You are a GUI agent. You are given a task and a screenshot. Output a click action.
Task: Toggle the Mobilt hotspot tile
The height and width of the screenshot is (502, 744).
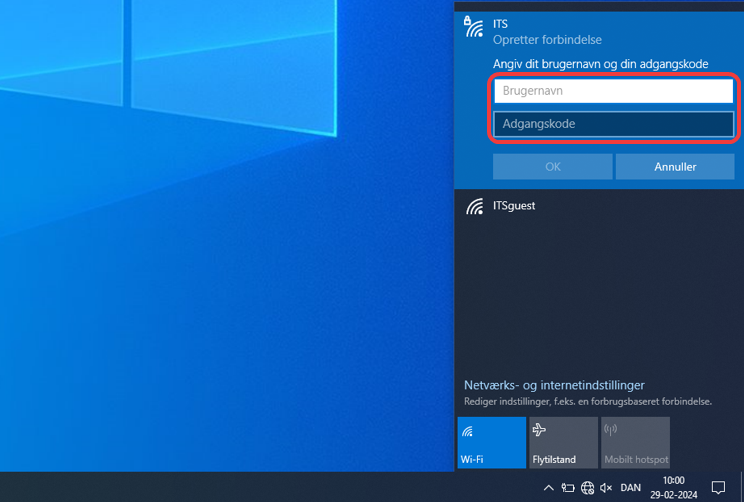635,442
